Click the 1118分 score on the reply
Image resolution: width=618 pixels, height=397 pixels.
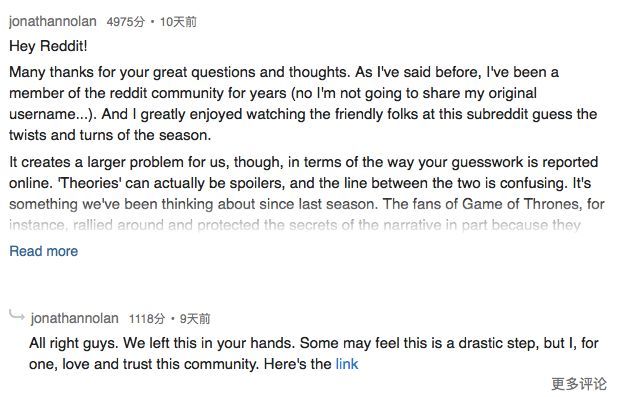[147, 319]
